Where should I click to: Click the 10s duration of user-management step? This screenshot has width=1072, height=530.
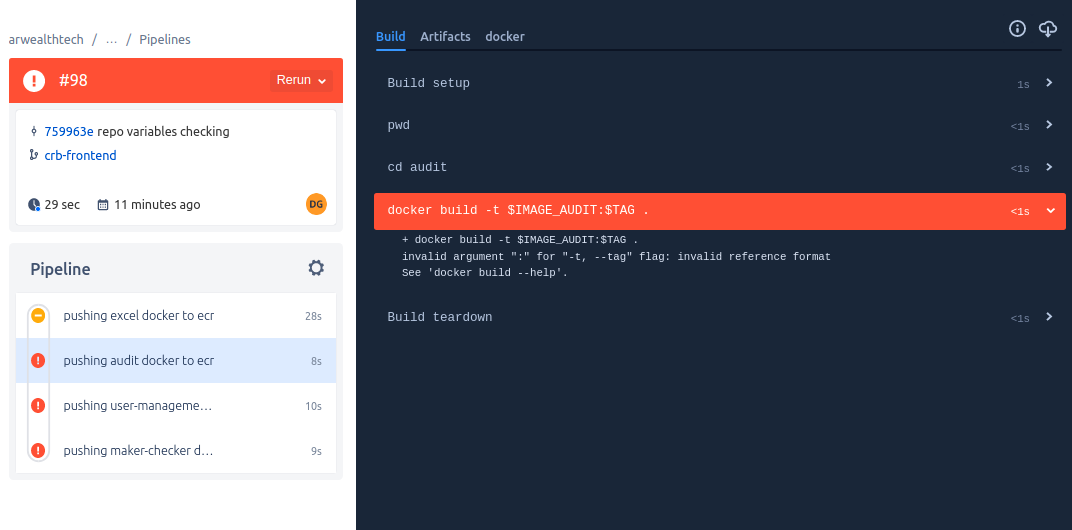313,406
